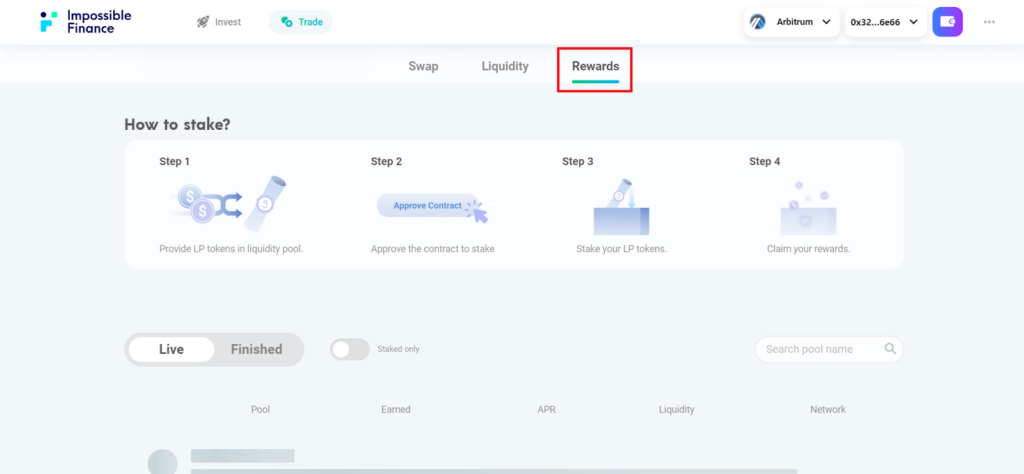Click the Step 3 staking box illustration
This screenshot has width=1024, height=474.
coord(621,206)
